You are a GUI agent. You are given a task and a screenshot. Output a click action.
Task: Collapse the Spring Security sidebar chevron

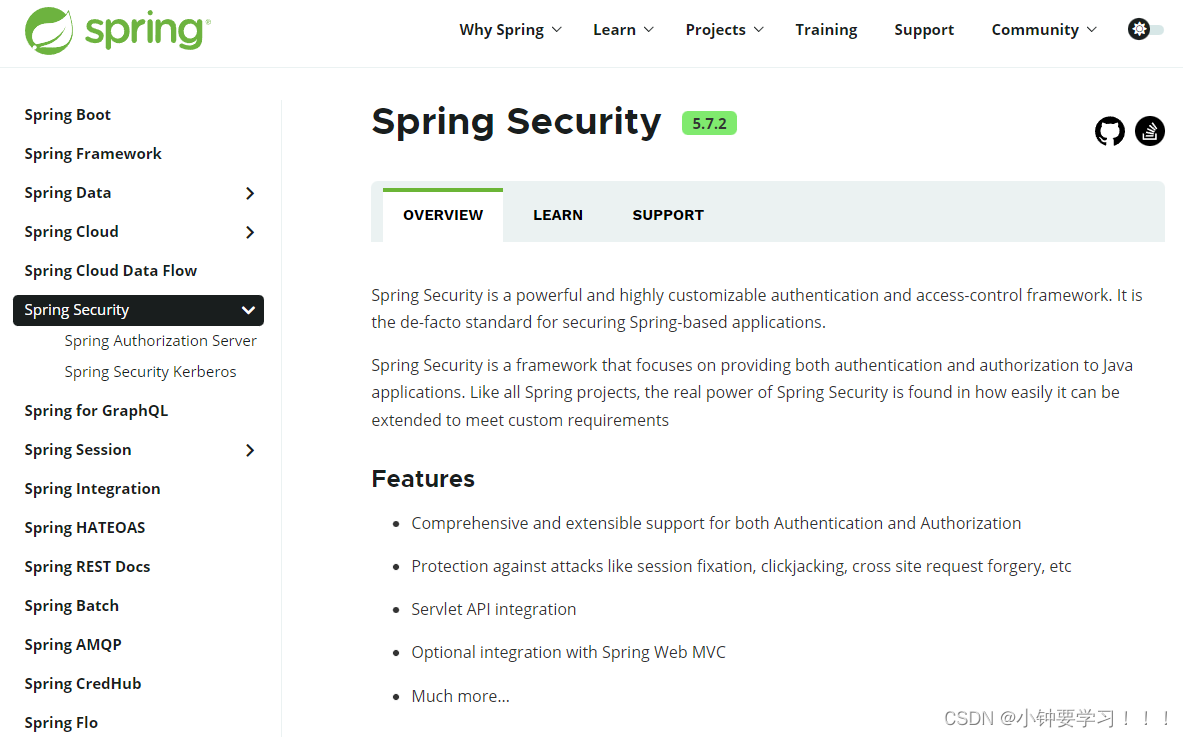pyautogui.click(x=247, y=310)
